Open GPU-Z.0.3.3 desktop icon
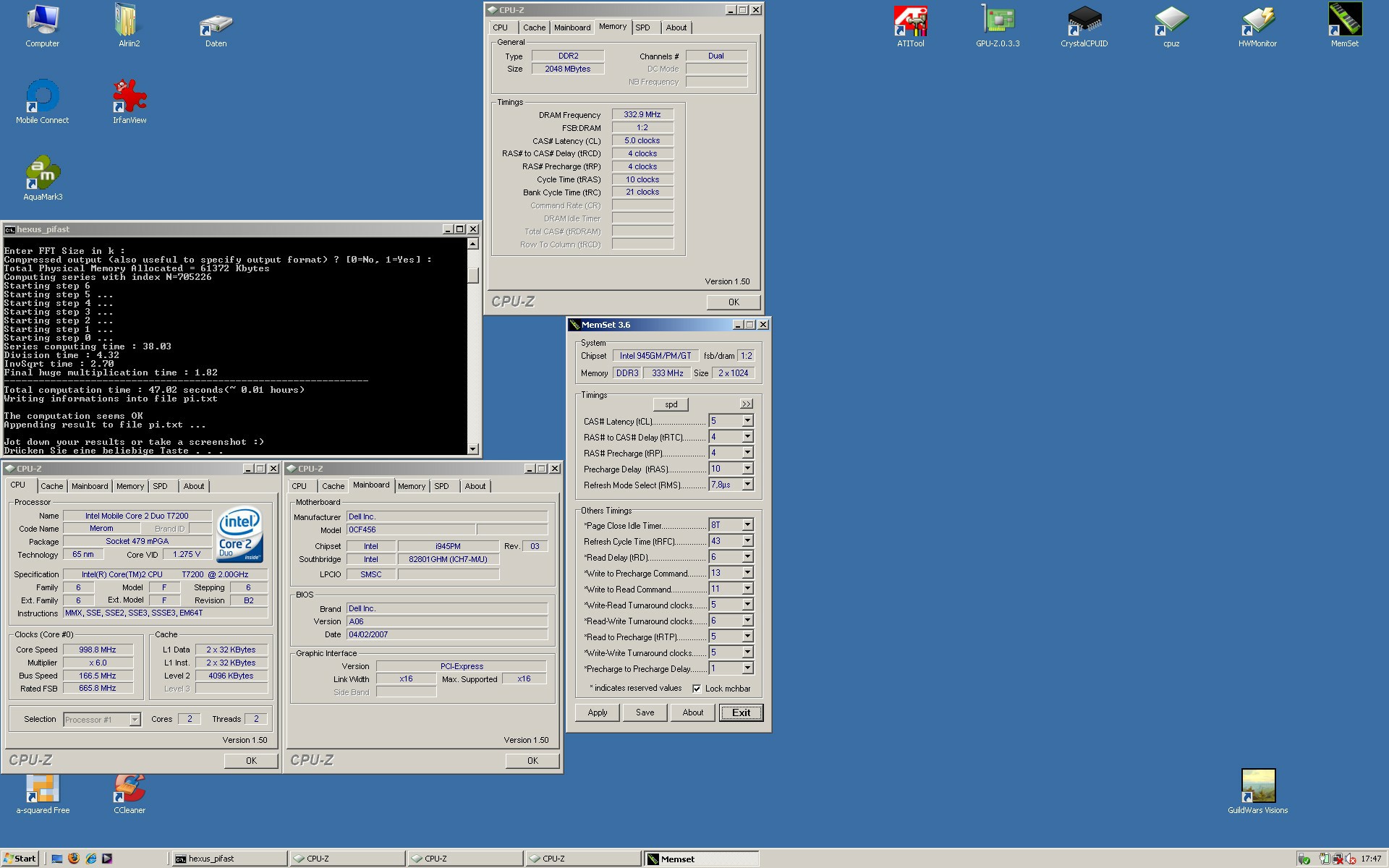The image size is (1389, 868). click(x=998, y=25)
